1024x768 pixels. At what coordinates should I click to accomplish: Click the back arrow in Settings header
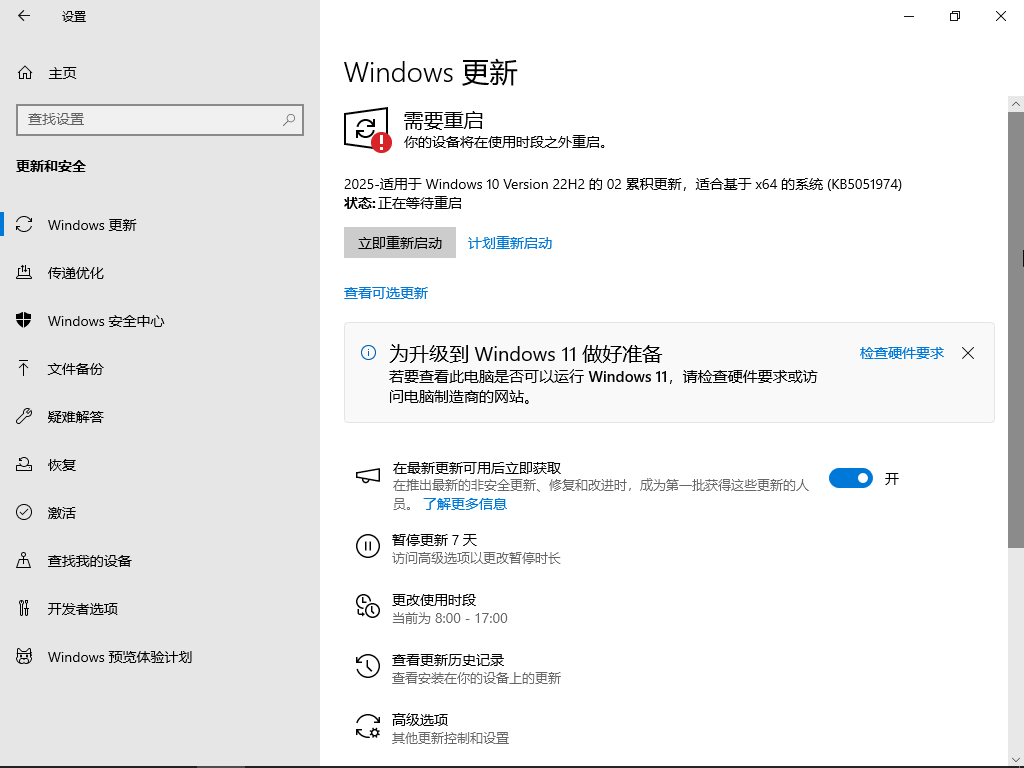pos(24,16)
